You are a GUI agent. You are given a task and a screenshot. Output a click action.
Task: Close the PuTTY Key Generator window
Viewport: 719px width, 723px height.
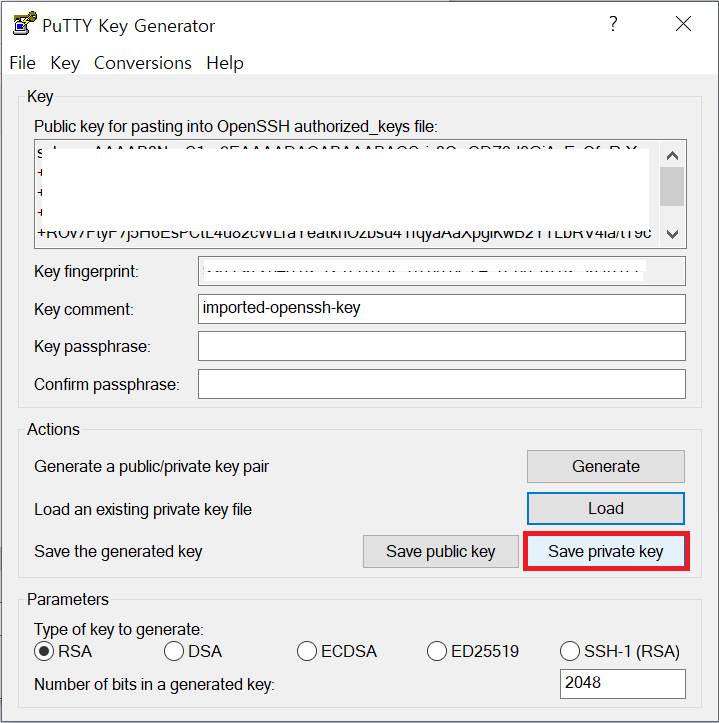tap(683, 24)
